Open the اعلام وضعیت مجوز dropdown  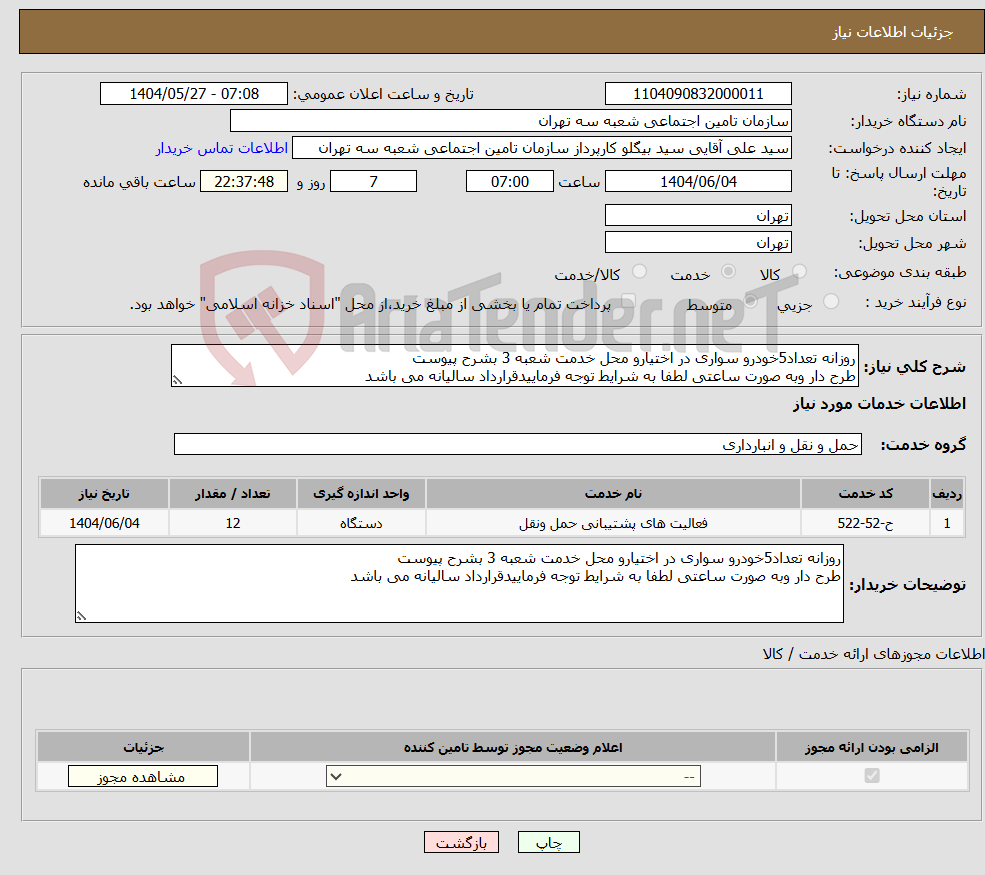click(512, 775)
